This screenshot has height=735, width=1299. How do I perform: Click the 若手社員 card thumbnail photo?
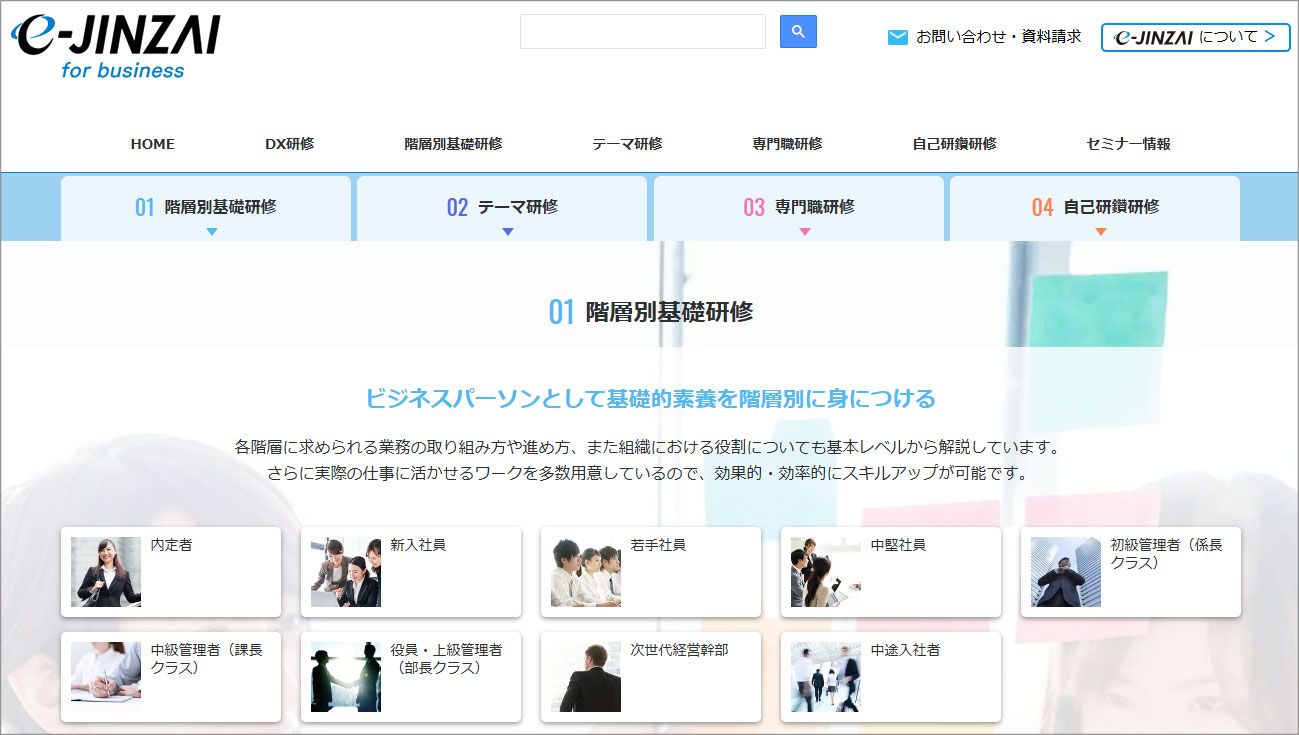[586, 572]
